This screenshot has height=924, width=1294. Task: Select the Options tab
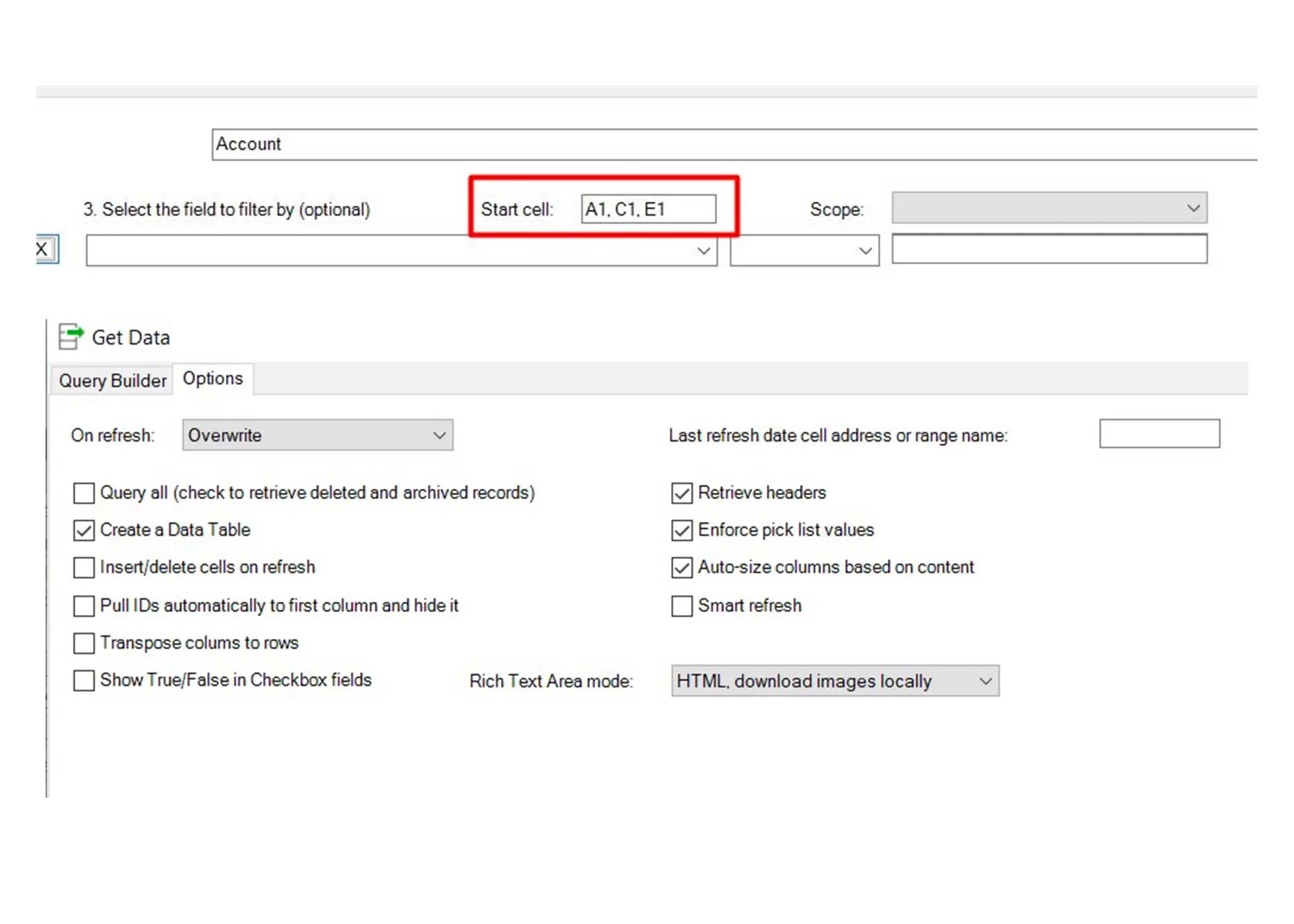[x=213, y=378]
